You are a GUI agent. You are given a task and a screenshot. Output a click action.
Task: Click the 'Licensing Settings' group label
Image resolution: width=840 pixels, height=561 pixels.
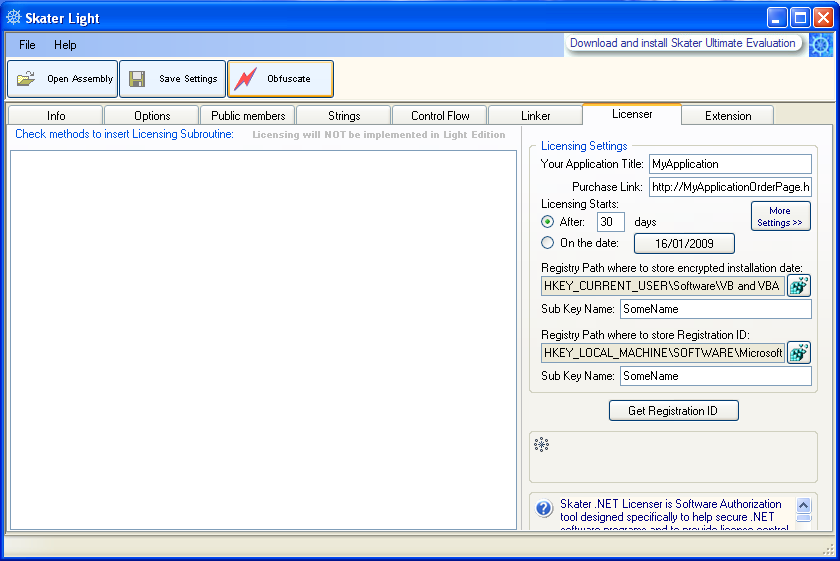584,146
